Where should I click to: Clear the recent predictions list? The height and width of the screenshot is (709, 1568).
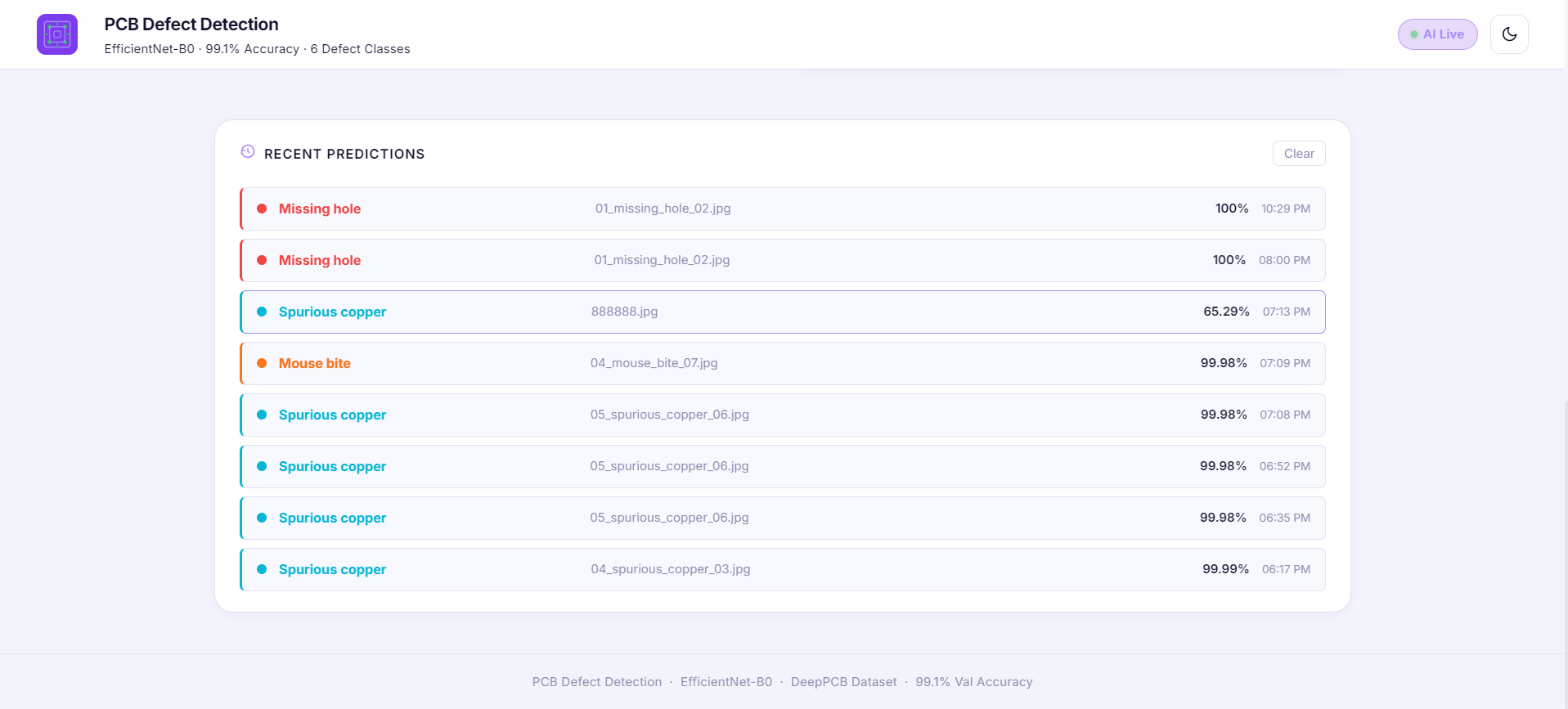(1299, 154)
